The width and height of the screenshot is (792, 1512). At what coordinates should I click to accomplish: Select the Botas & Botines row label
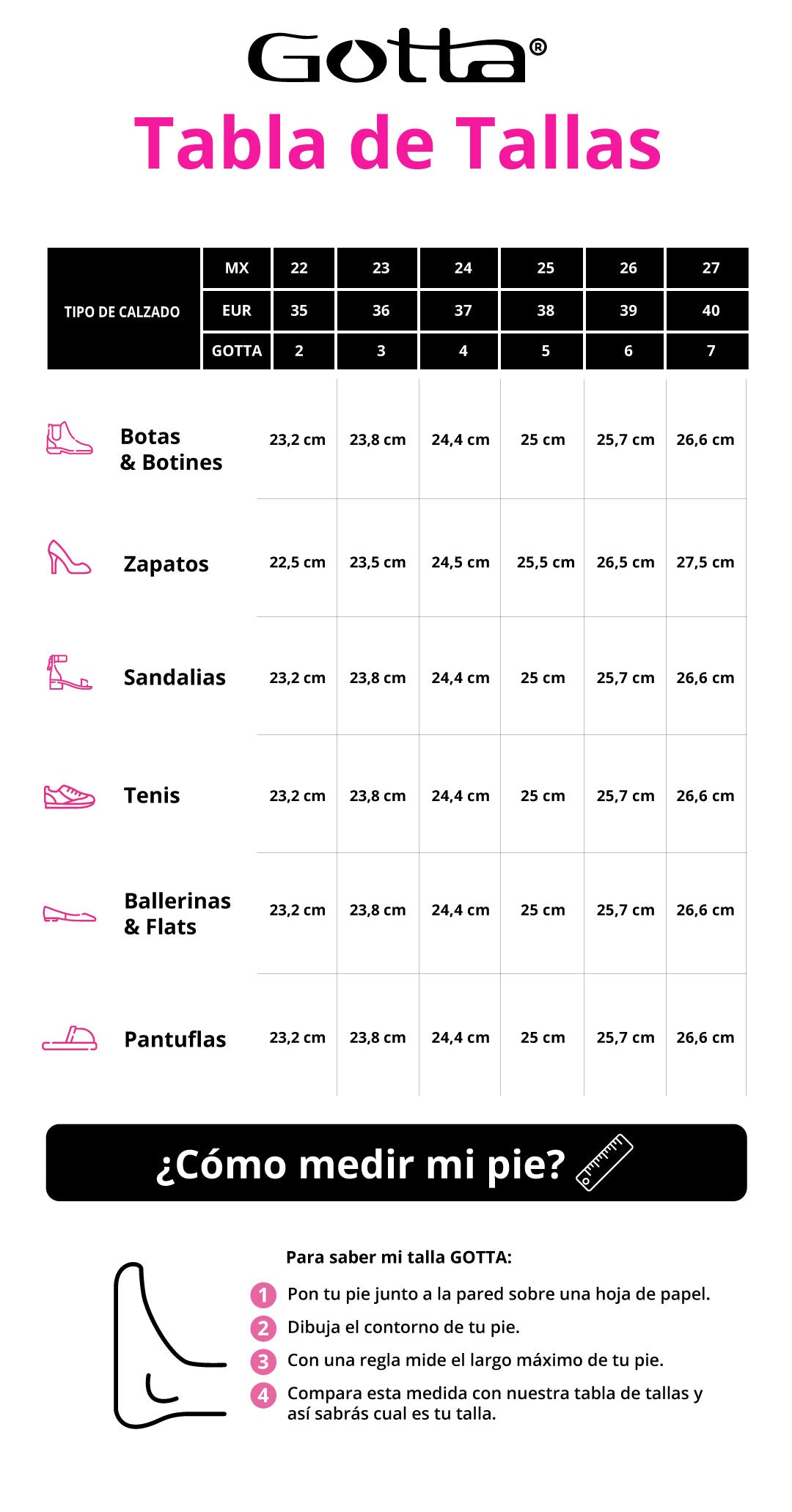[171, 449]
